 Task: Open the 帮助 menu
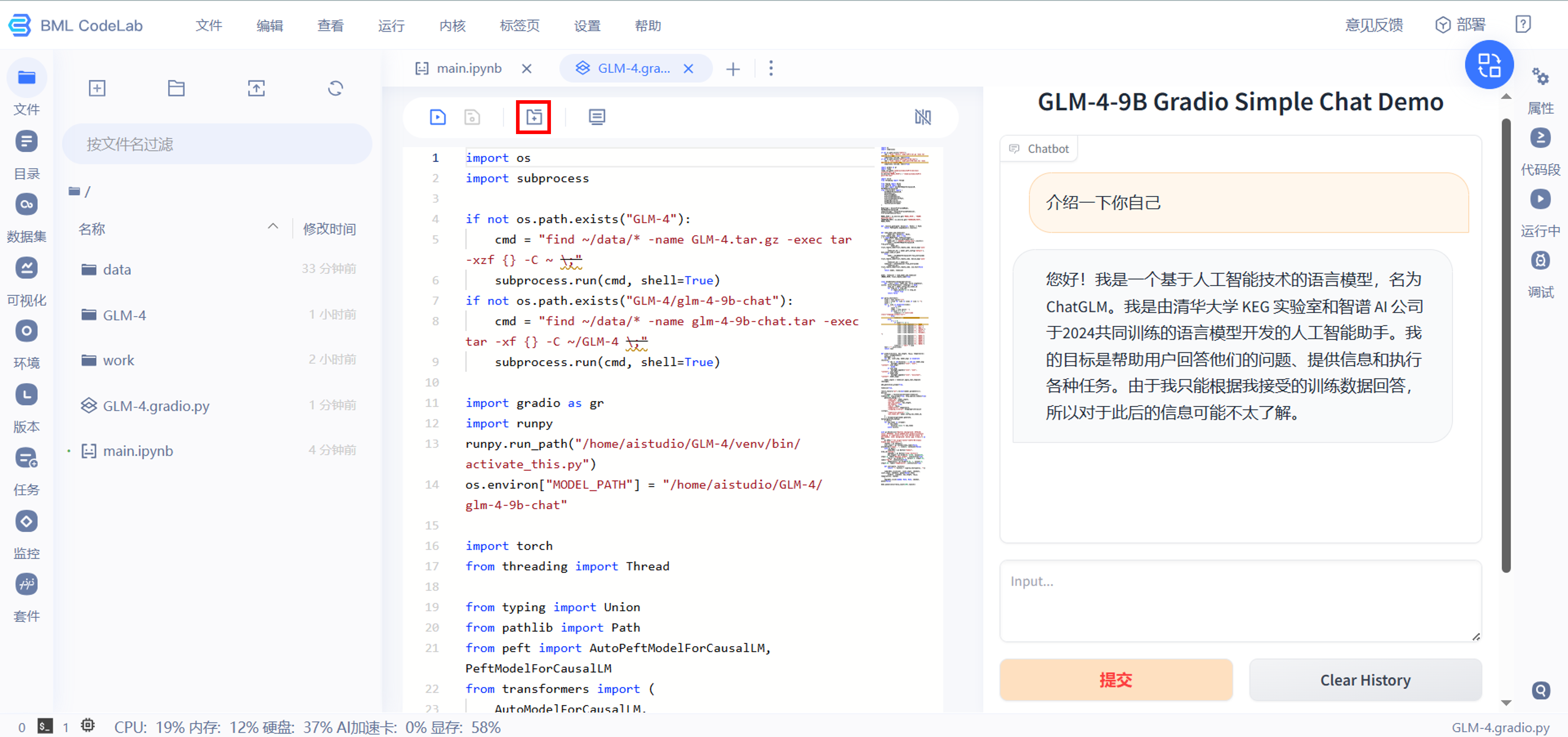pyautogui.click(x=648, y=26)
